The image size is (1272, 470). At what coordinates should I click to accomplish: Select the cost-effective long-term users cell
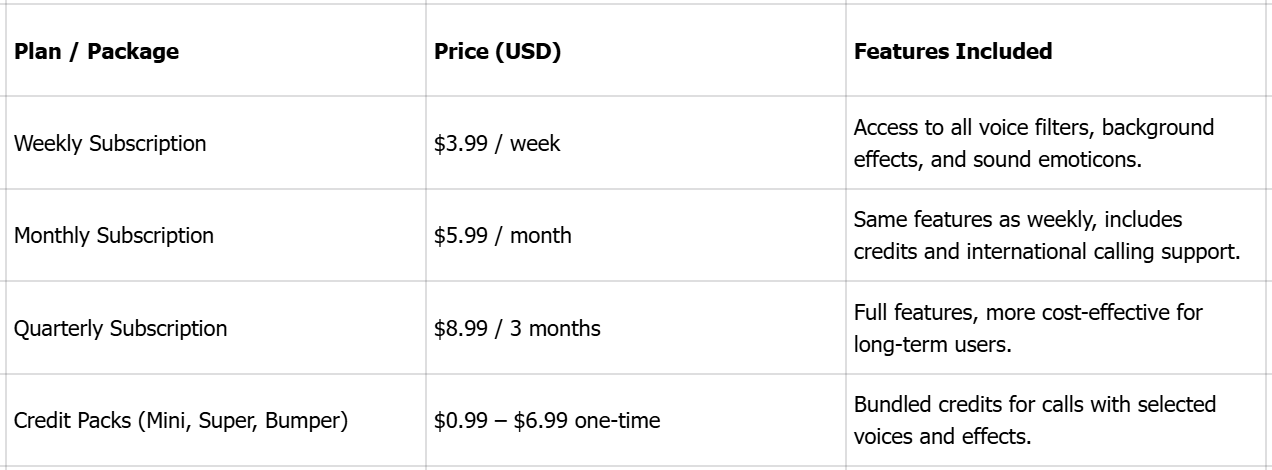[x=1028, y=328]
